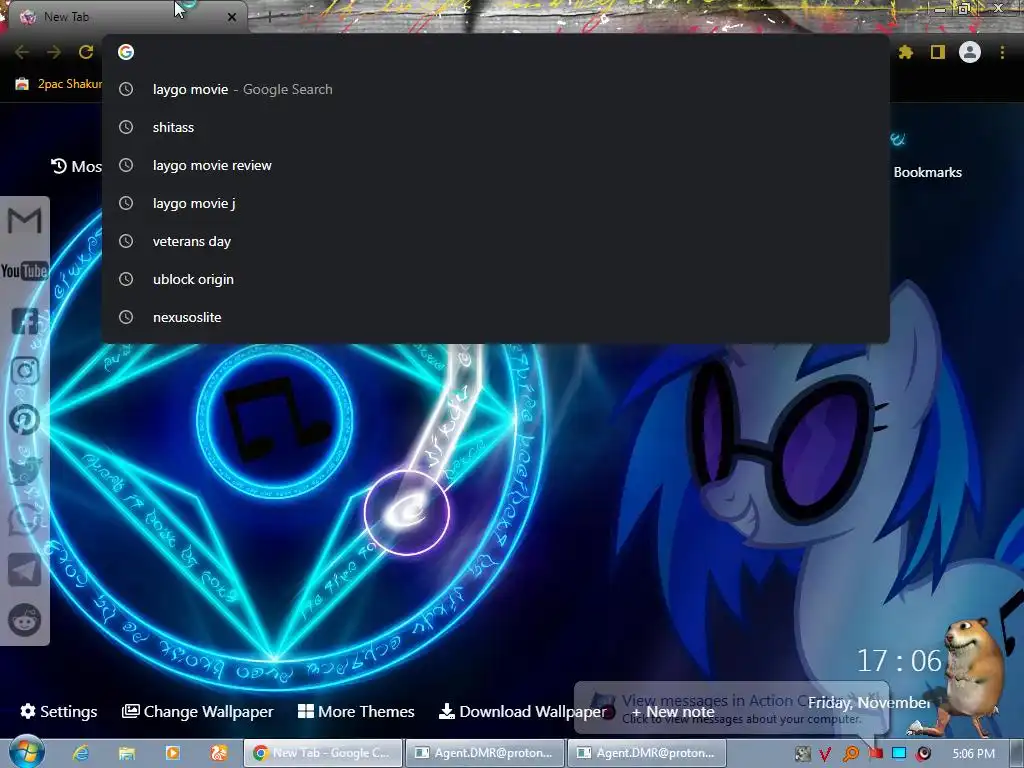Click the Google logo in the address bar
Viewport: 1024px width, 768px height.
click(126, 52)
